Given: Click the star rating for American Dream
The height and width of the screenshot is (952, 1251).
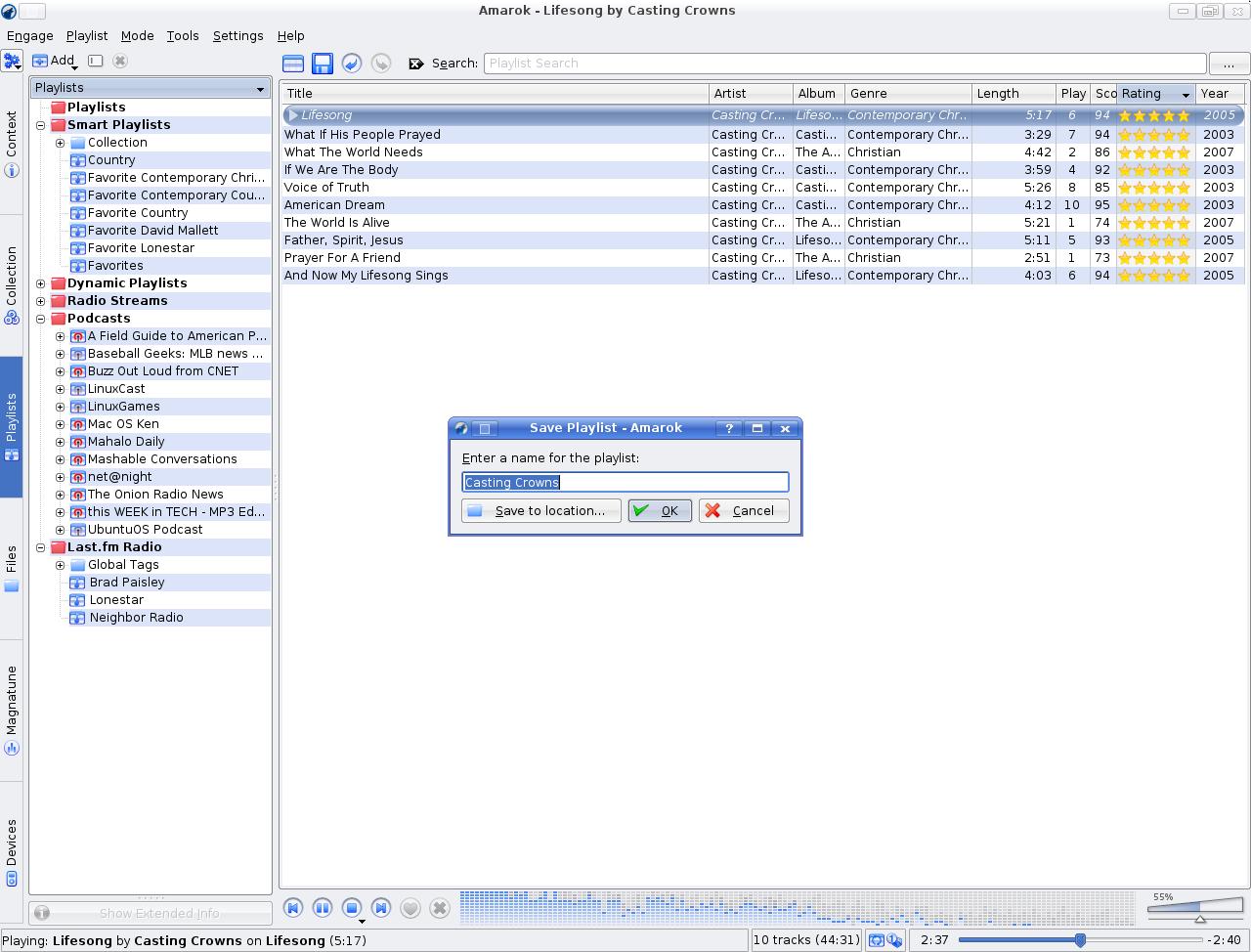Looking at the screenshot, I should [x=1155, y=205].
